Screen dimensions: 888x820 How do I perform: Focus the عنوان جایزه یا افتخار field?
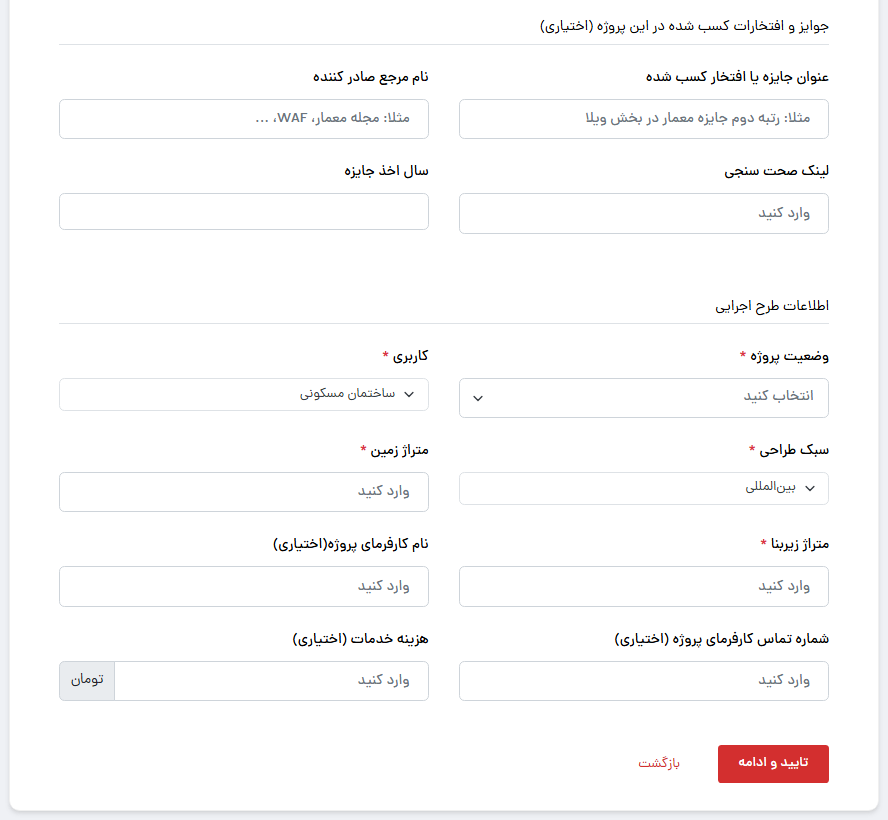coord(643,119)
